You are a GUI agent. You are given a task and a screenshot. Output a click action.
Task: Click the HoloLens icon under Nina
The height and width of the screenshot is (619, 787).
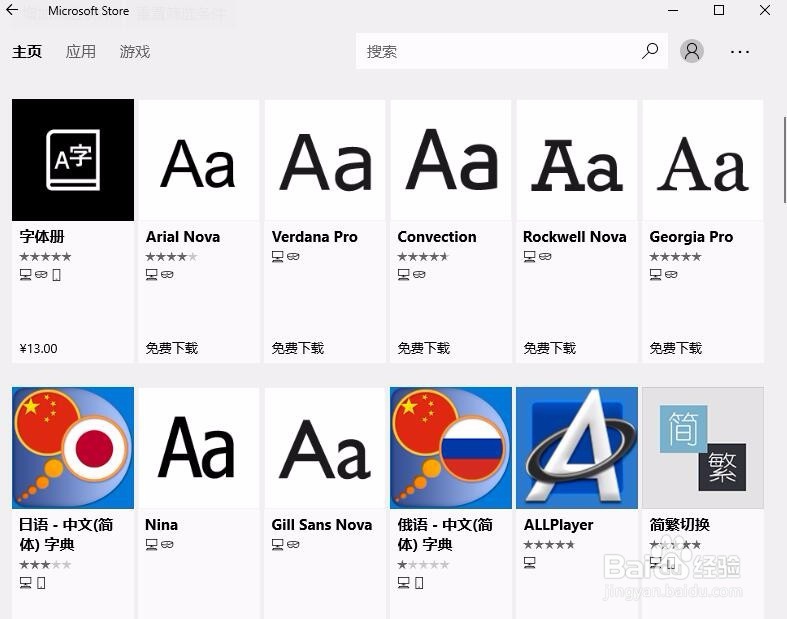pyautogui.click(x=168, y=544)
